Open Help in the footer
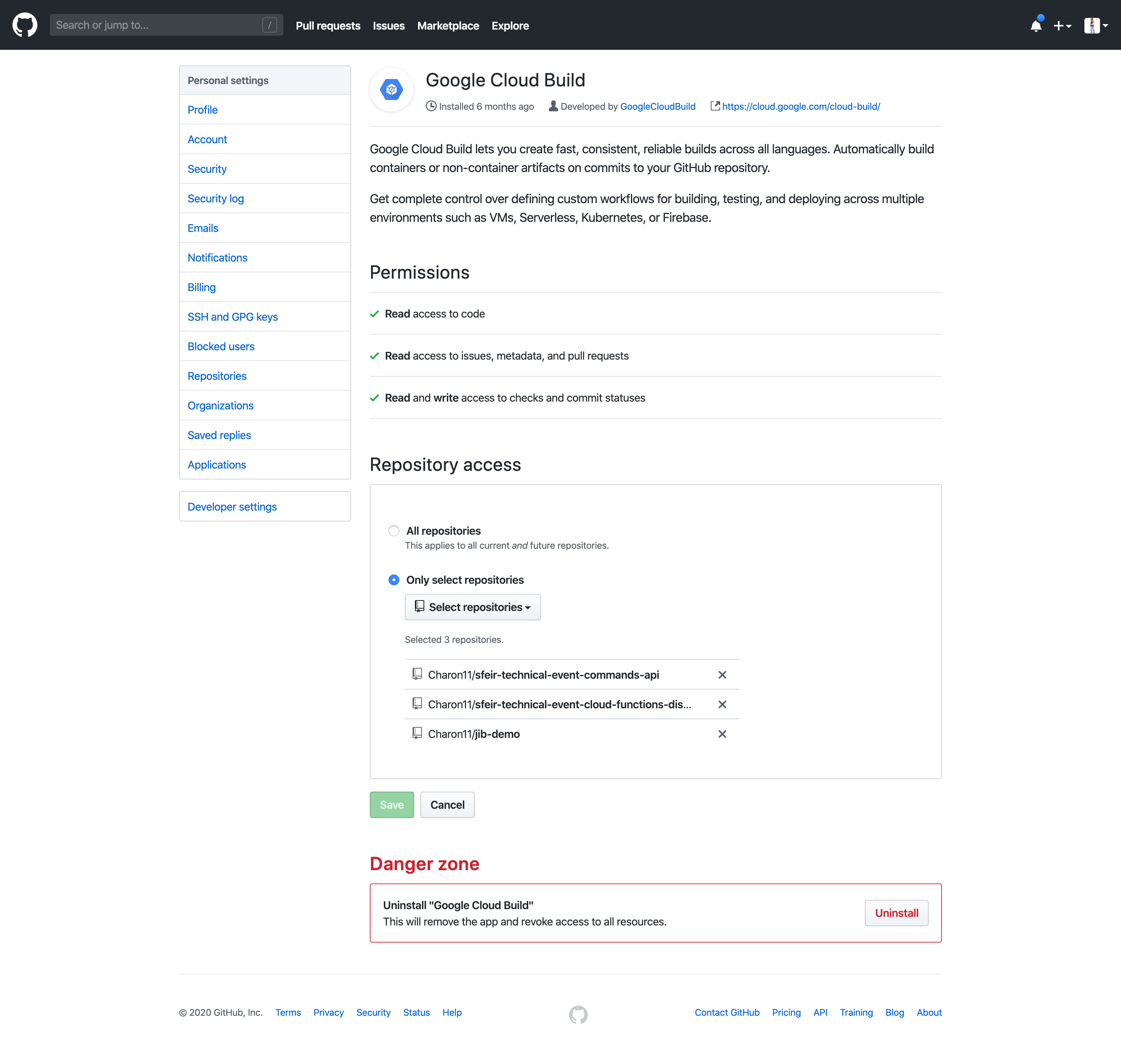Screen dimensions: 1121x1064 click(452, 1012)
